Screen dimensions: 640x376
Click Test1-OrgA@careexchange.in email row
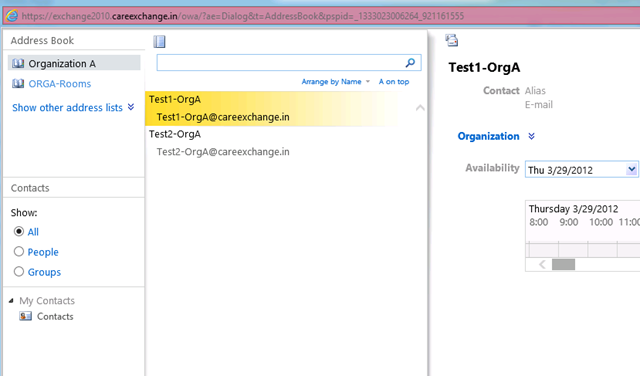tap(223, 117)
